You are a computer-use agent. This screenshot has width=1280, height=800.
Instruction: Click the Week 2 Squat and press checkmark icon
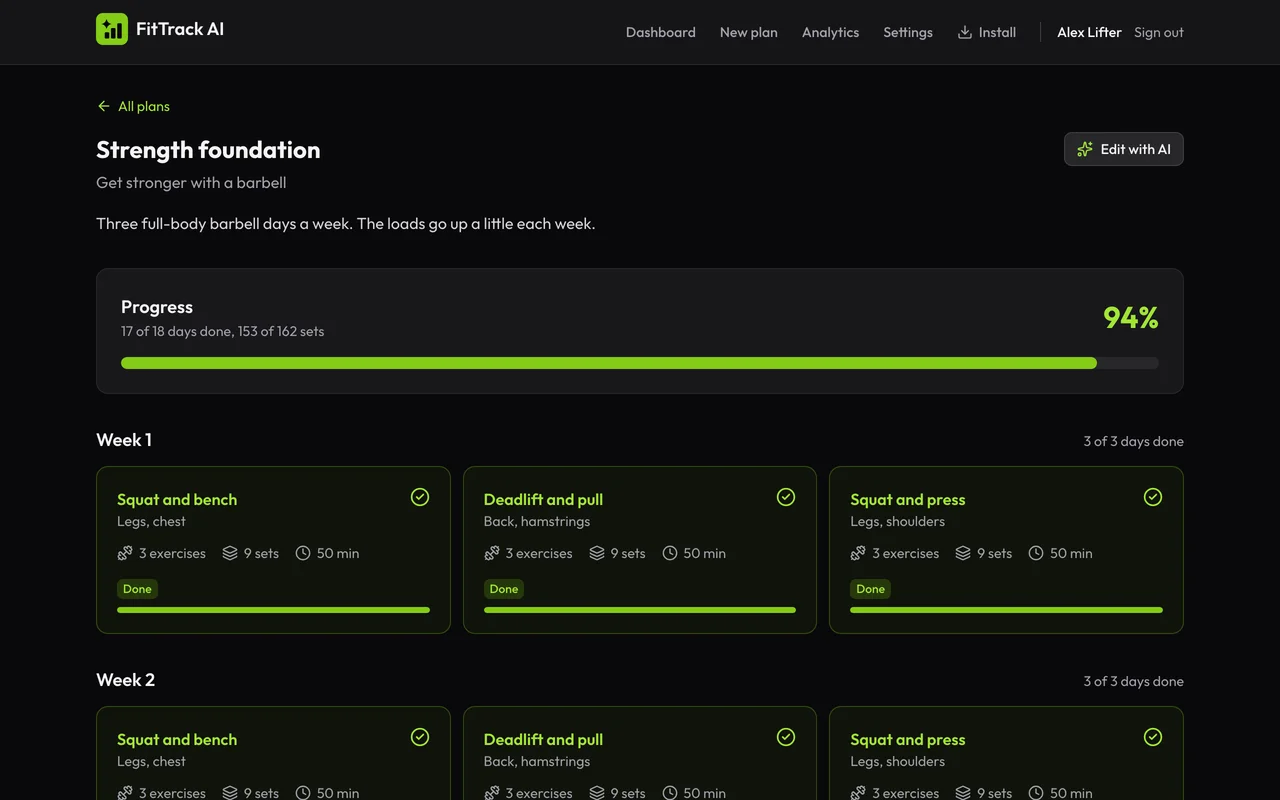point(1153,737)
